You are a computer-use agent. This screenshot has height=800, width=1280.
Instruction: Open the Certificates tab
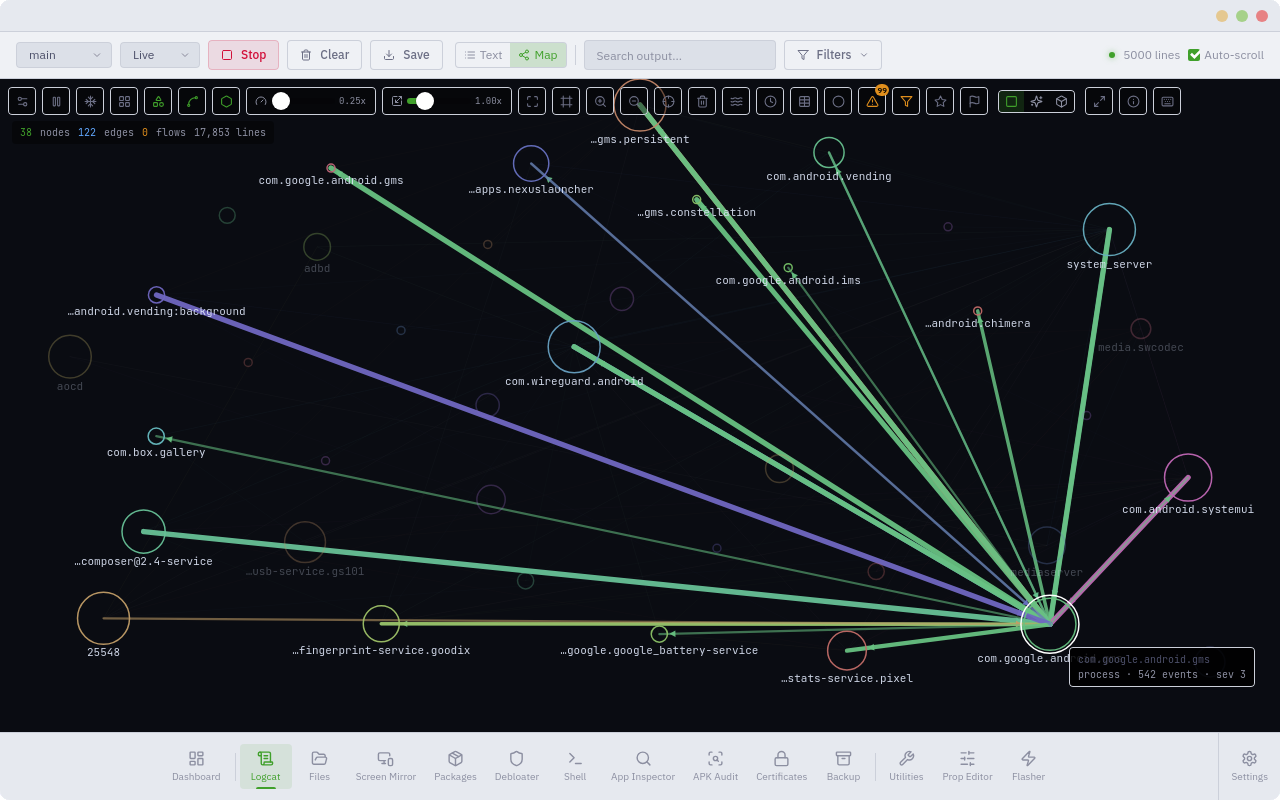click(x=782, y=766)
